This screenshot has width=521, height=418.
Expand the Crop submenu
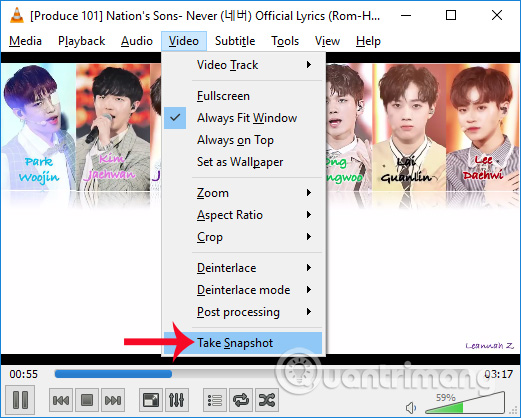pos(243,237)
